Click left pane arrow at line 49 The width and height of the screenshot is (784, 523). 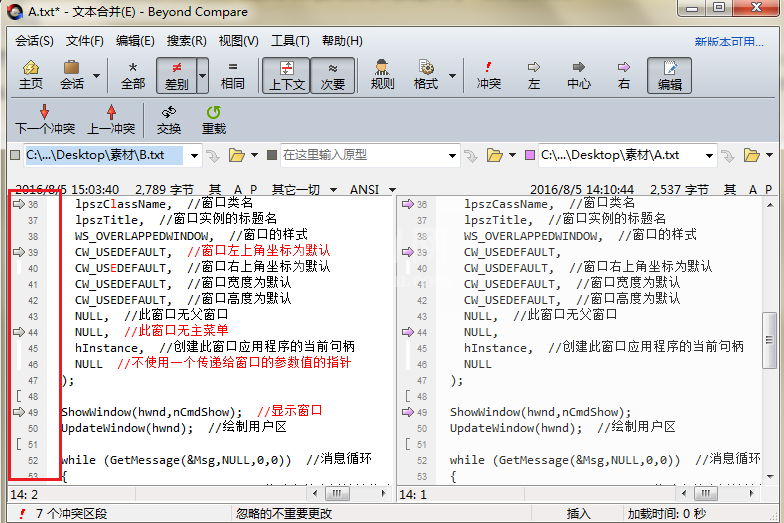[x=18, y=412]
